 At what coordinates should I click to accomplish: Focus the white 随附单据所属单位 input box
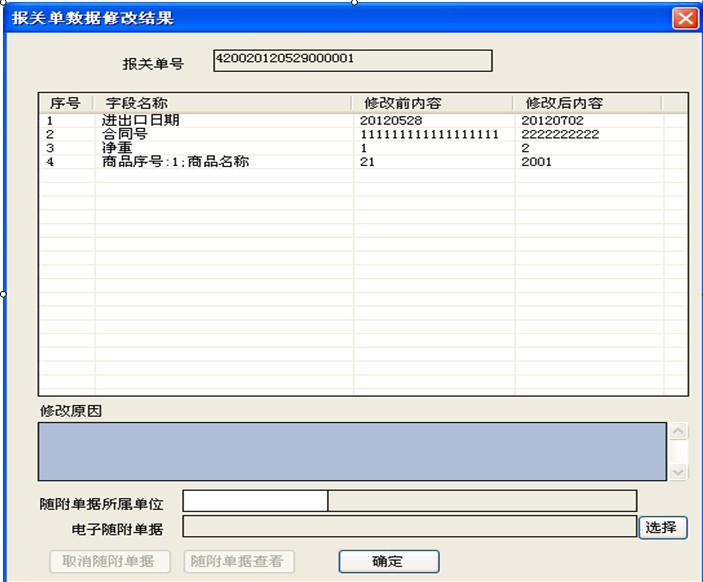coord(255,501)
